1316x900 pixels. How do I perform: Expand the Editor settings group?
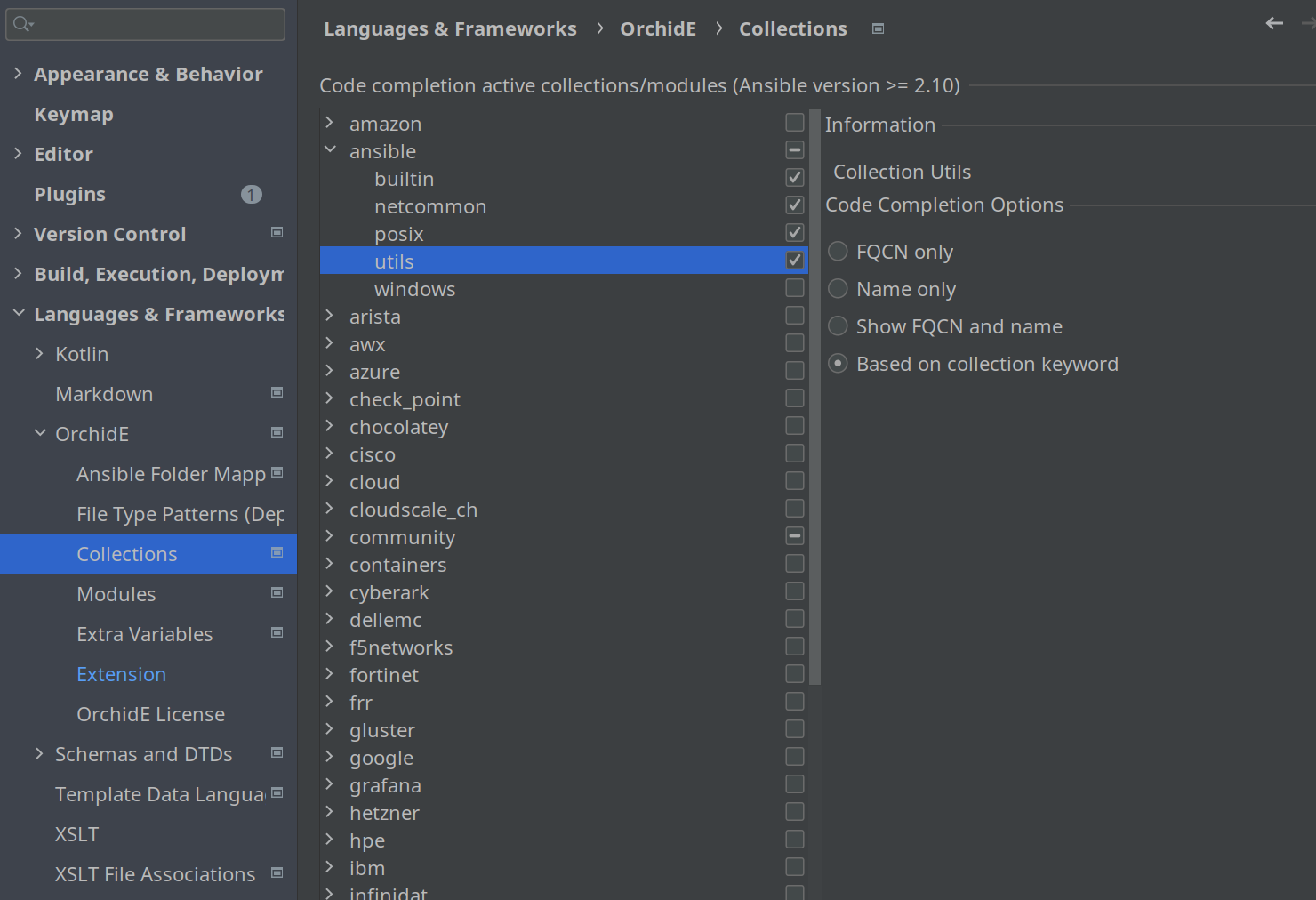[x=18, y=153]
